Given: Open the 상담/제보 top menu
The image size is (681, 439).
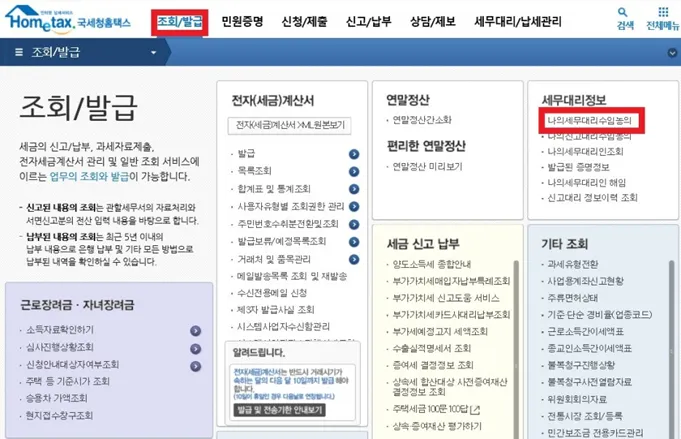Looking at the screenshot, I should tap(433, 21).
